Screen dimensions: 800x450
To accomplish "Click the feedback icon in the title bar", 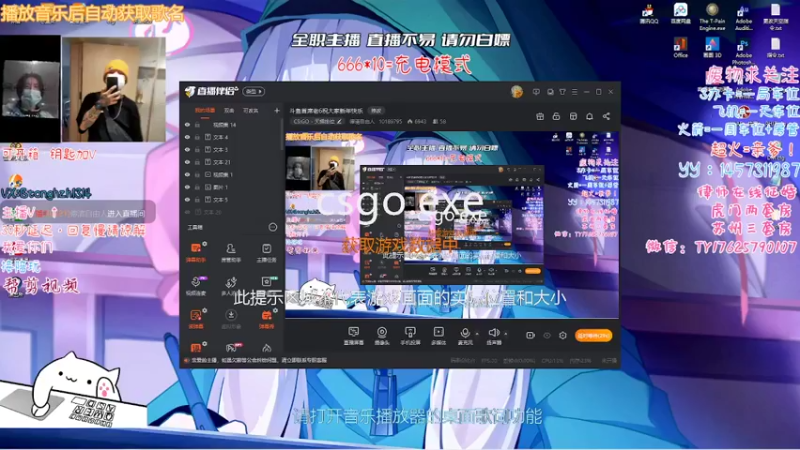I will tap(536, 92).
